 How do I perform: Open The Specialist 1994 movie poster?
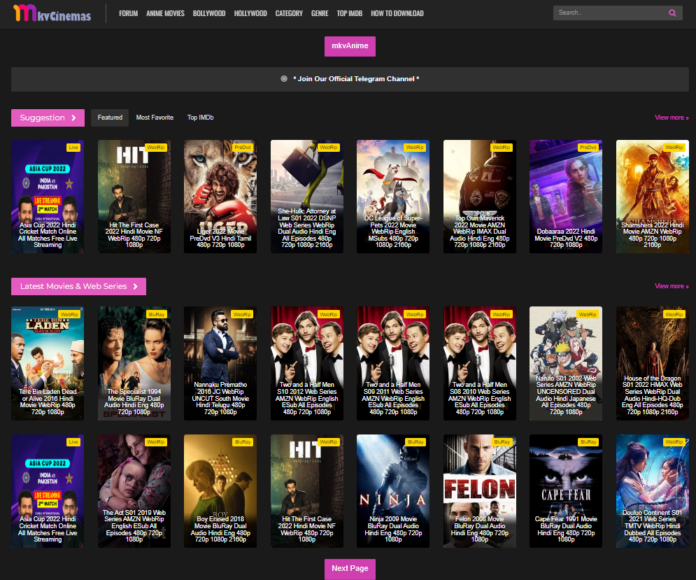point(134,363)
